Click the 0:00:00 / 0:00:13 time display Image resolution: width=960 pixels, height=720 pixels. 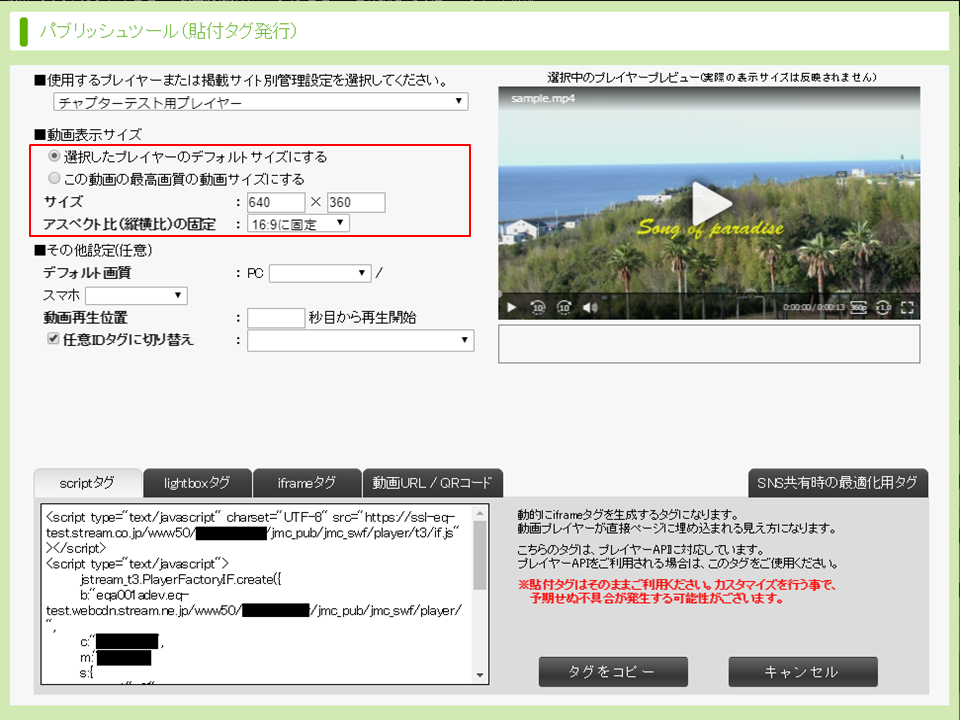[x=813, y=307]
